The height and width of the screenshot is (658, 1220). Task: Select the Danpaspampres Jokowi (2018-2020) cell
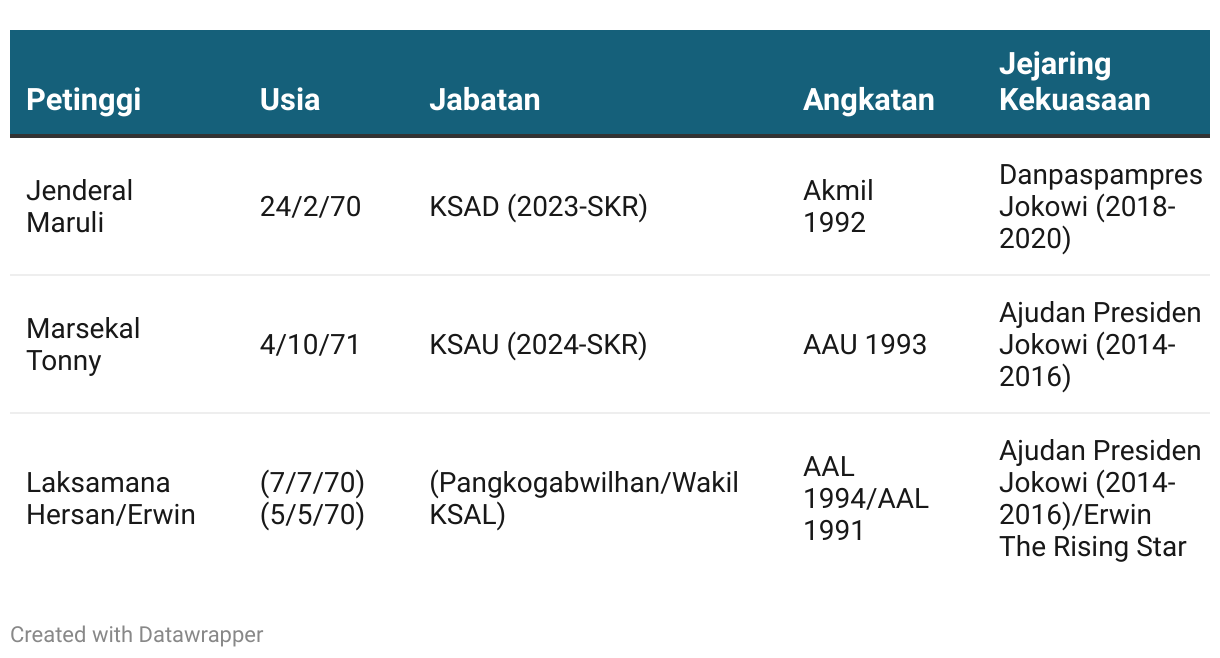(x=1099, y=206)
